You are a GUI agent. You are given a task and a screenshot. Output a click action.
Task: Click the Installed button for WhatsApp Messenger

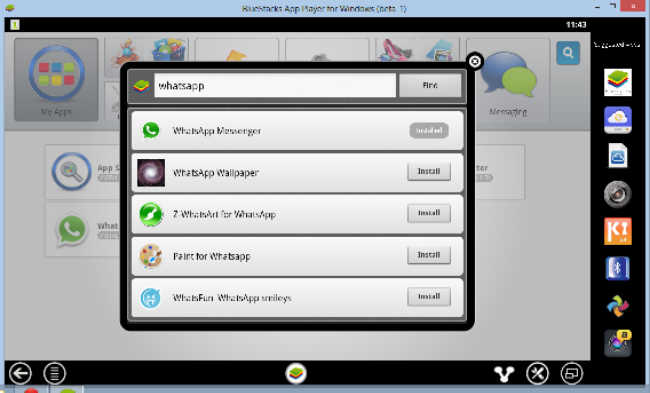click(429, 130)
